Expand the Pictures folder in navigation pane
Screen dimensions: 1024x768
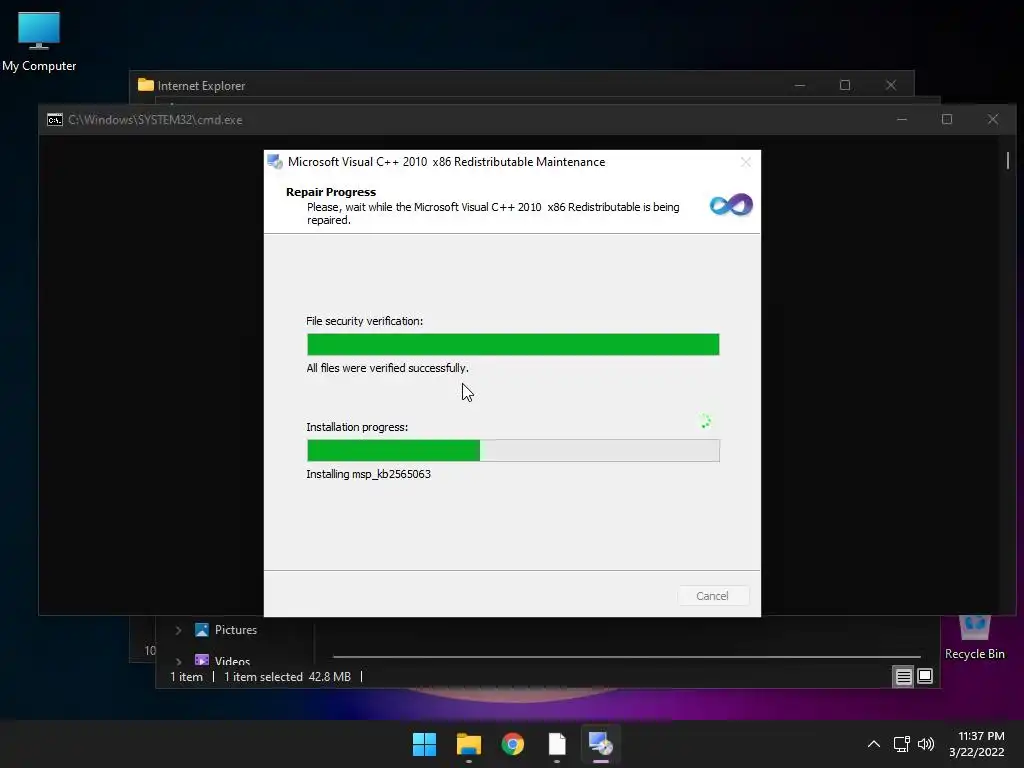(x=178, y=630)
